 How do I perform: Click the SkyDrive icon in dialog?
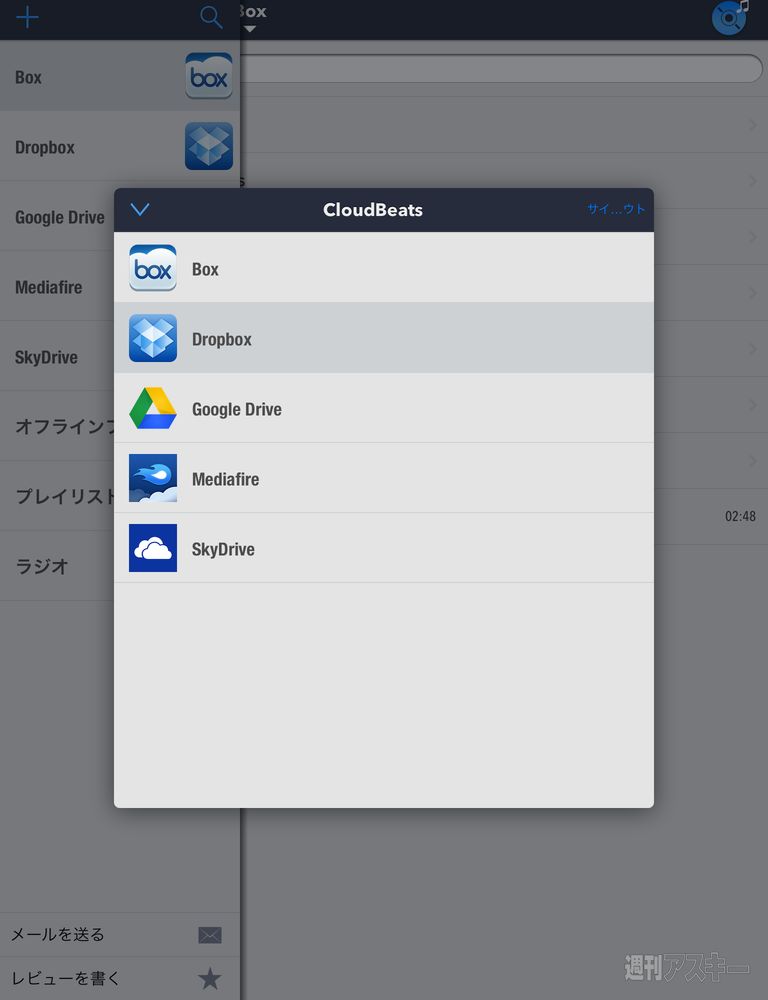[153, 548]
